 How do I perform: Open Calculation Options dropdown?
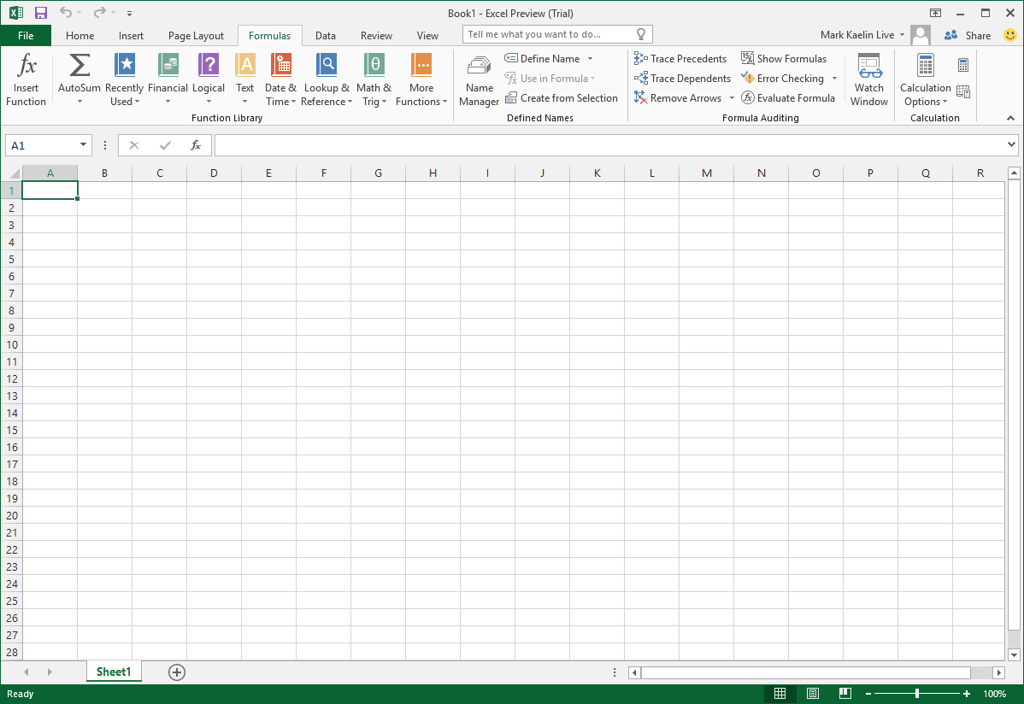pyautogui.click(x=925, y=80)
